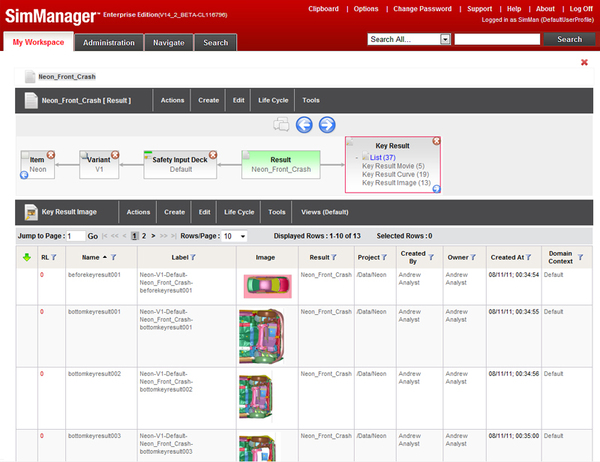The image size is (600, 462).
Task: Click the Jump to Page input field
Action: point(76,236)
